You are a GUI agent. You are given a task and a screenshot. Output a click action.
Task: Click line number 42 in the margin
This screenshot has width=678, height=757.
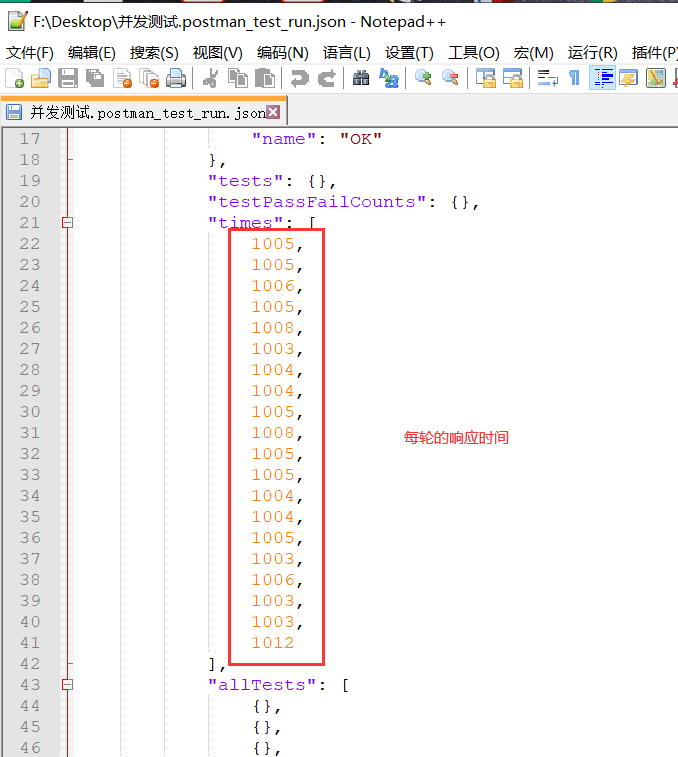(x=30, y=664)
